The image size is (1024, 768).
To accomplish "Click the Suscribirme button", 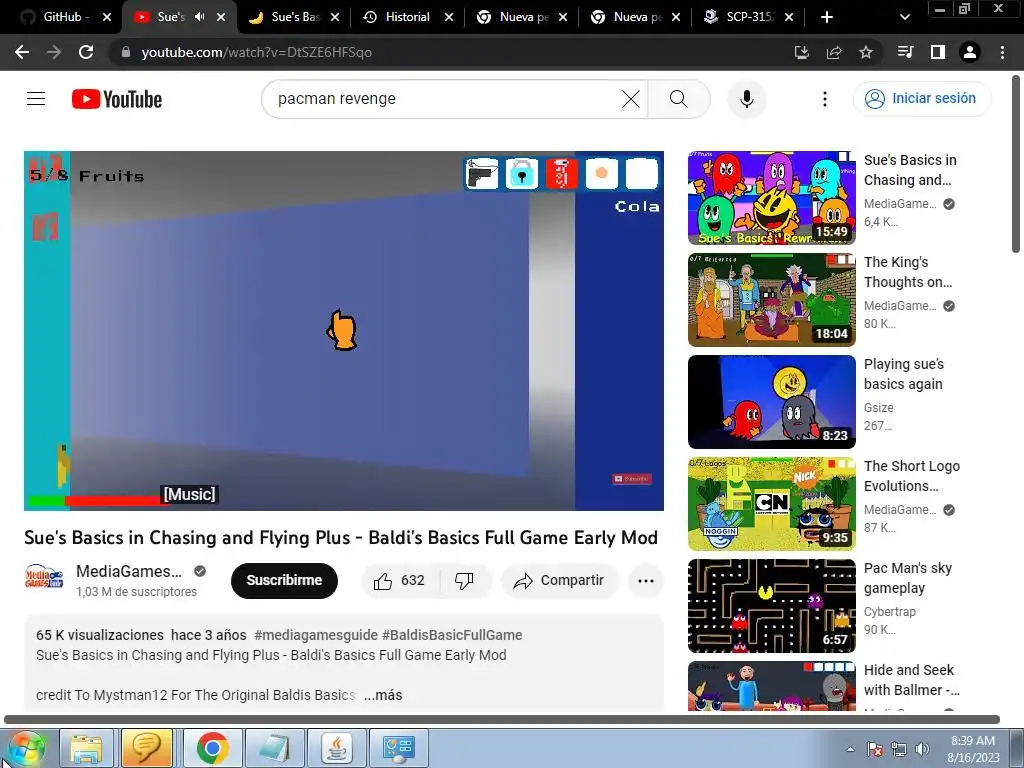I will click(x=284, y=580).
